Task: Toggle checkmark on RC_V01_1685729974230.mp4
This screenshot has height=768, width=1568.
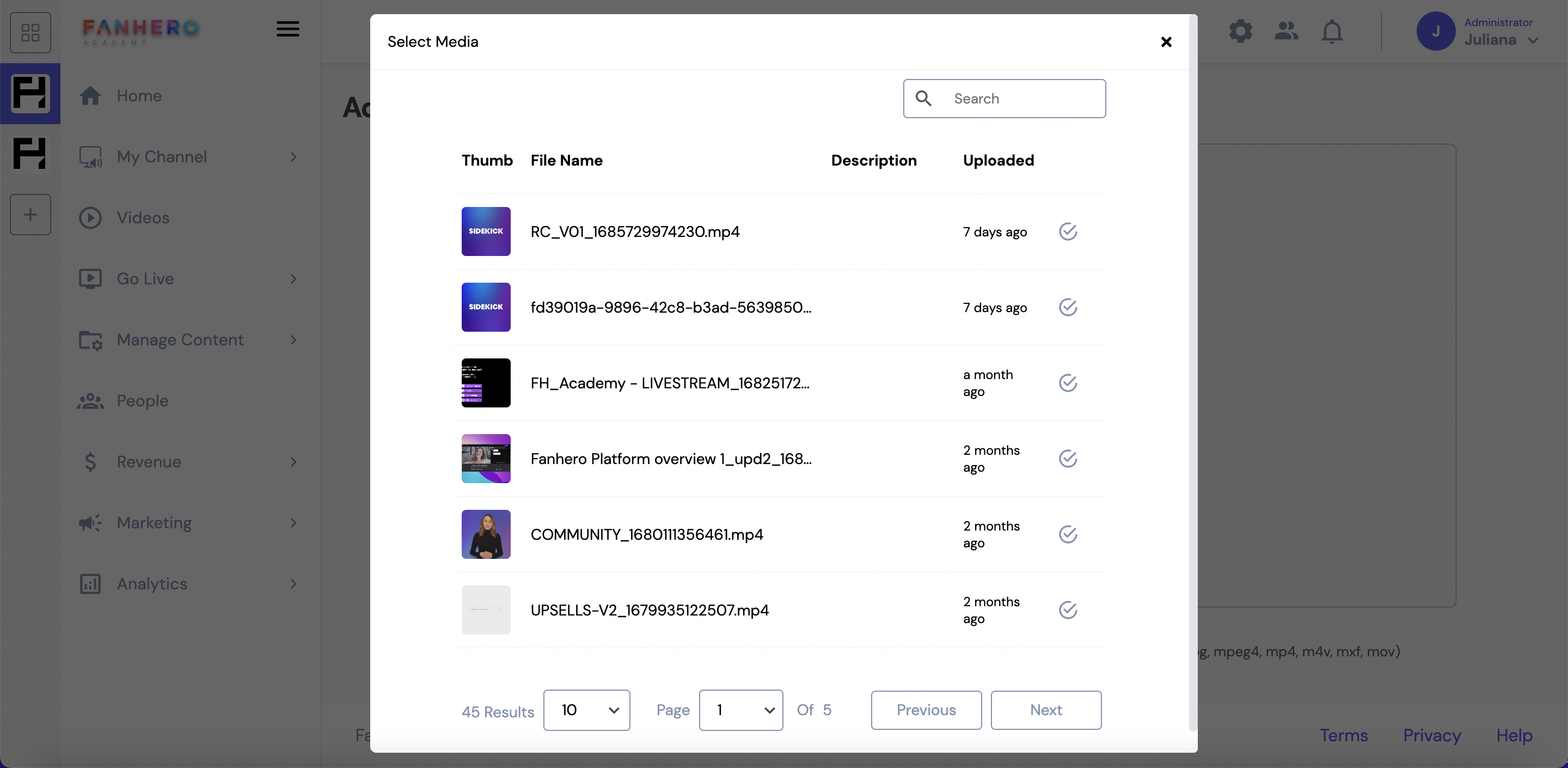Action: click(x=1068, y=231)
